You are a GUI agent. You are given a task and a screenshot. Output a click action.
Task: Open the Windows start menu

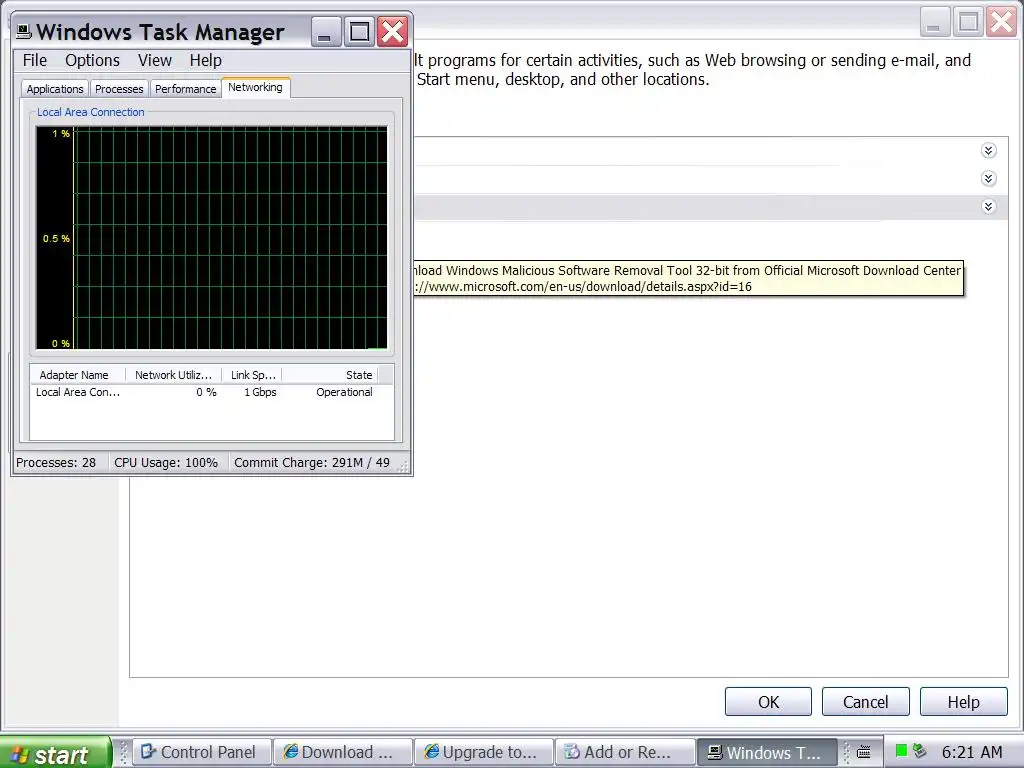click(56, 753)
